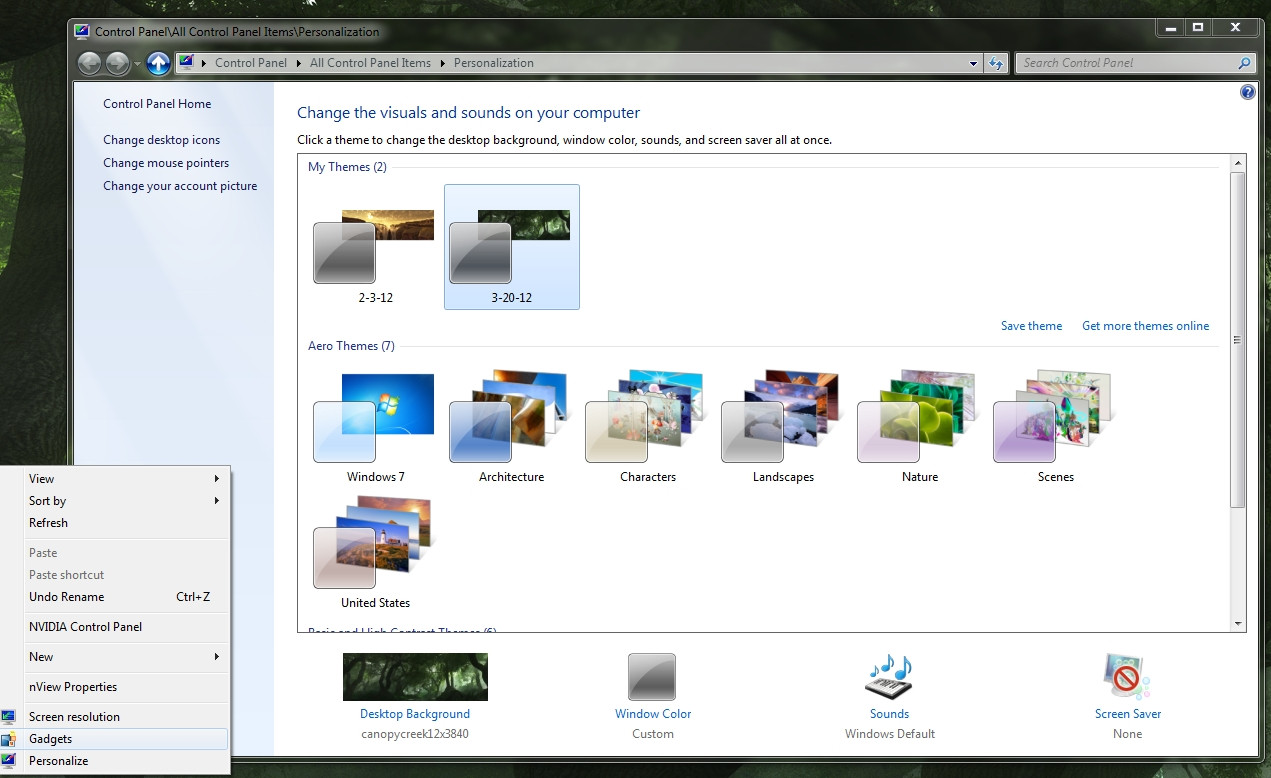Apply the Scenes theme
Image resolution: width=1271 pixels, height=778 pixels.
[x=1055, y=427]
